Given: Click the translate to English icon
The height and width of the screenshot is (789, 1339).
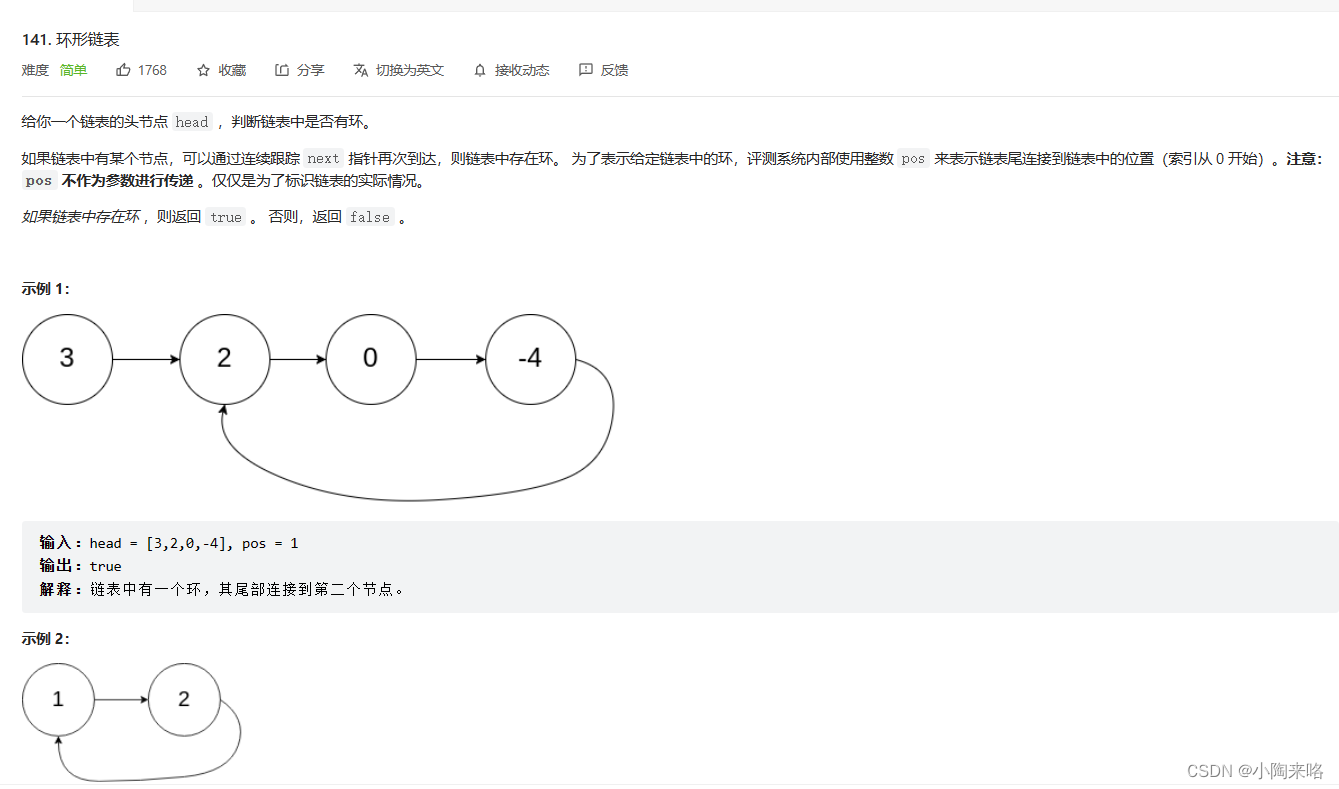Looking at the screenshot, I should pyautogui.click(x=361, y=70).
